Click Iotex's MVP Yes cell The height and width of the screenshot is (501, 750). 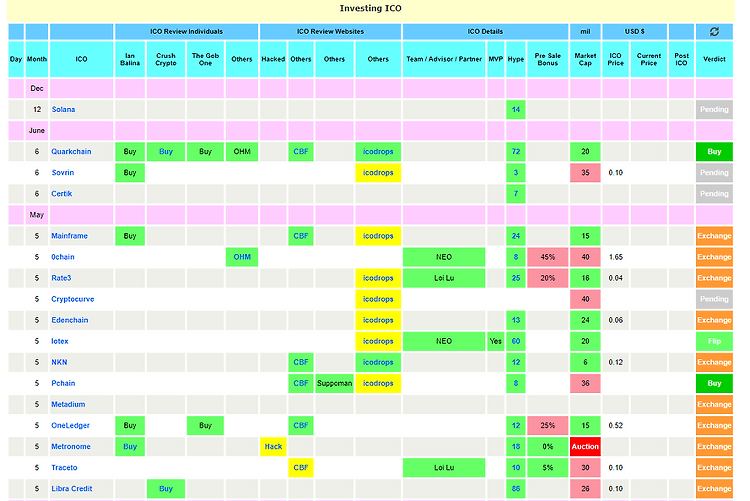496,341
